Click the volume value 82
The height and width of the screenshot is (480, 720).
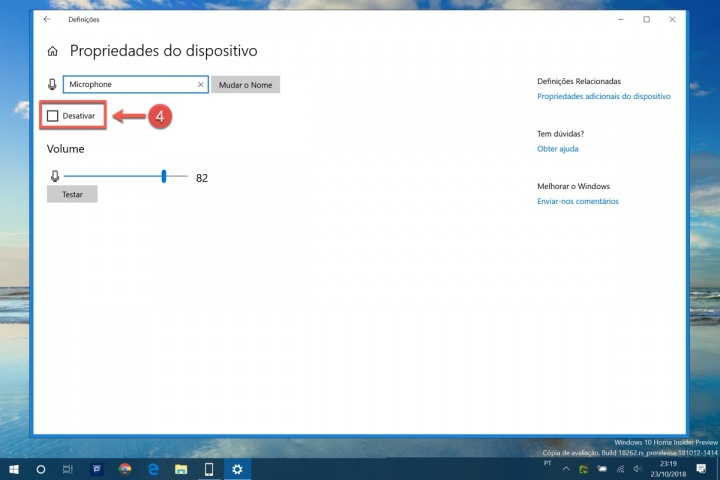(202, 178)
